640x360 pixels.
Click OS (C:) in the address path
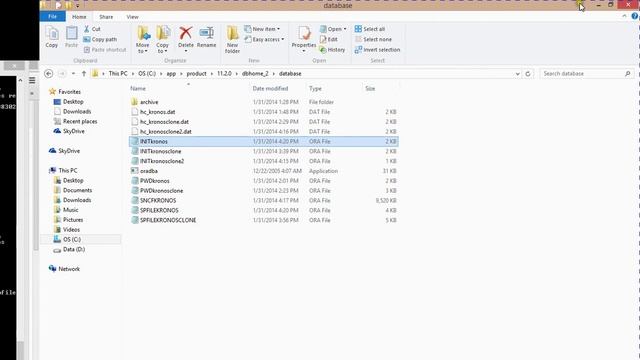(x=147, y=74)
